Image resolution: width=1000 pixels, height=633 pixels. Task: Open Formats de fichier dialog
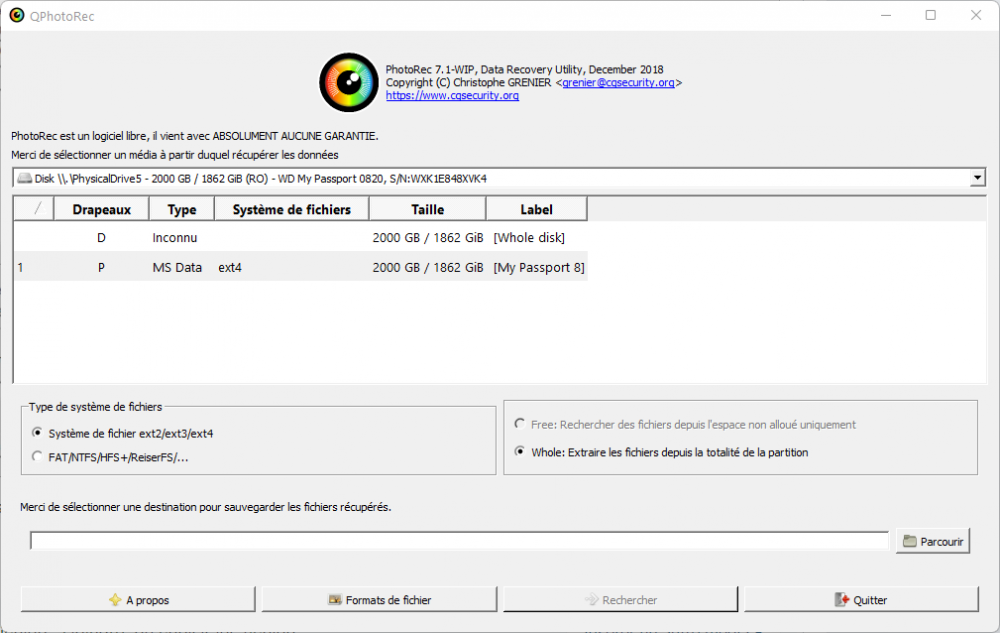tap(379, 600)
